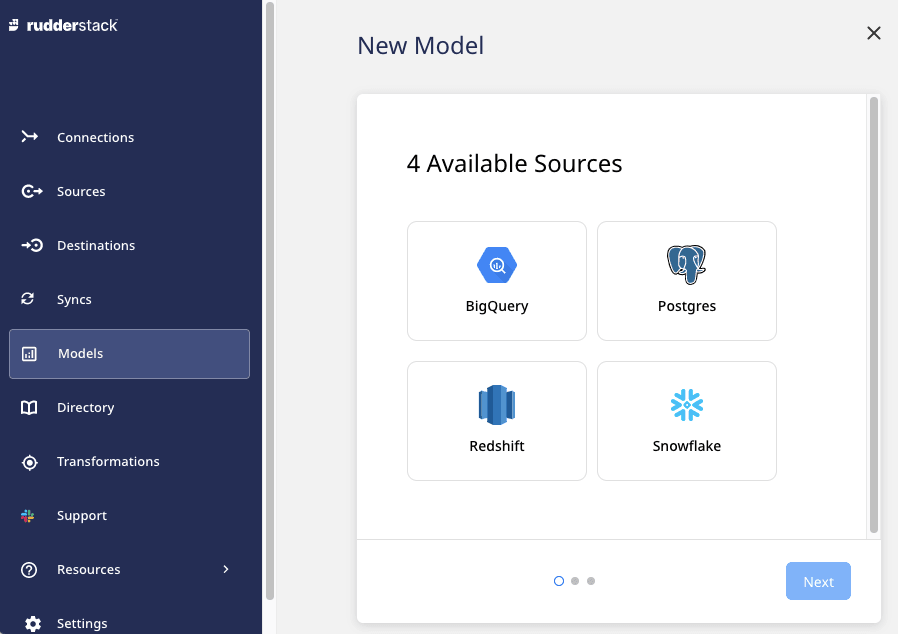This screenshot has width=898, height=634.
Task: Open the Models menu item
Action: click(129, 354)
